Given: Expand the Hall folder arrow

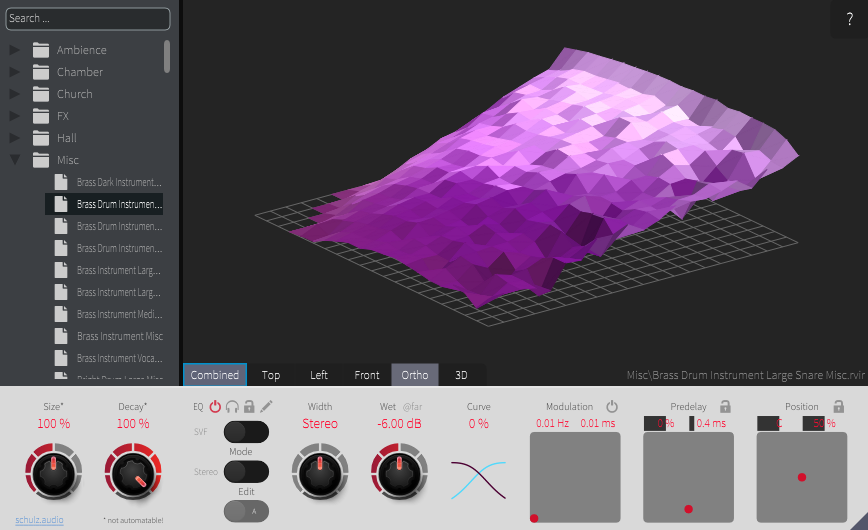Looking at the screenshot, I should pyautogui.click(x=15, y=138).
